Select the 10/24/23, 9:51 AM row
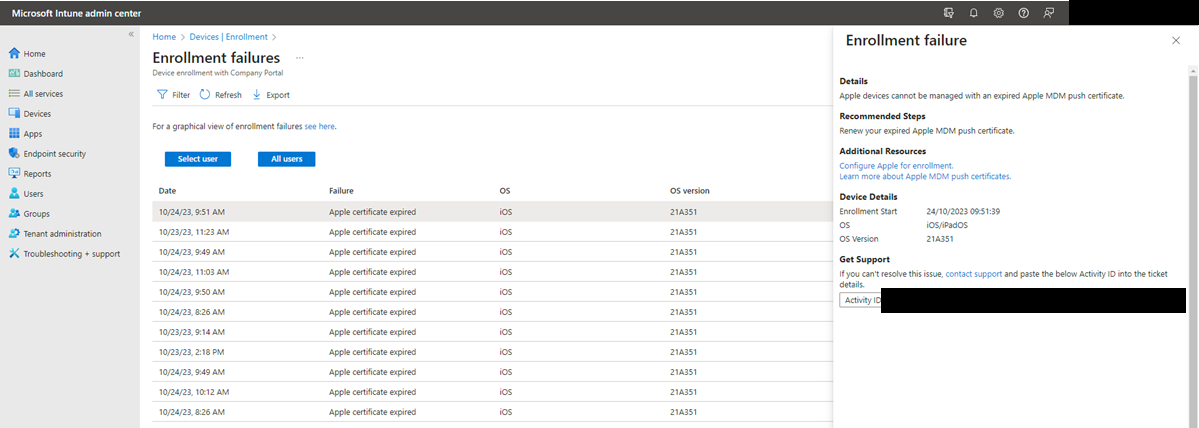This screenshot has width=1199, height=428. [x=492, y=212]
